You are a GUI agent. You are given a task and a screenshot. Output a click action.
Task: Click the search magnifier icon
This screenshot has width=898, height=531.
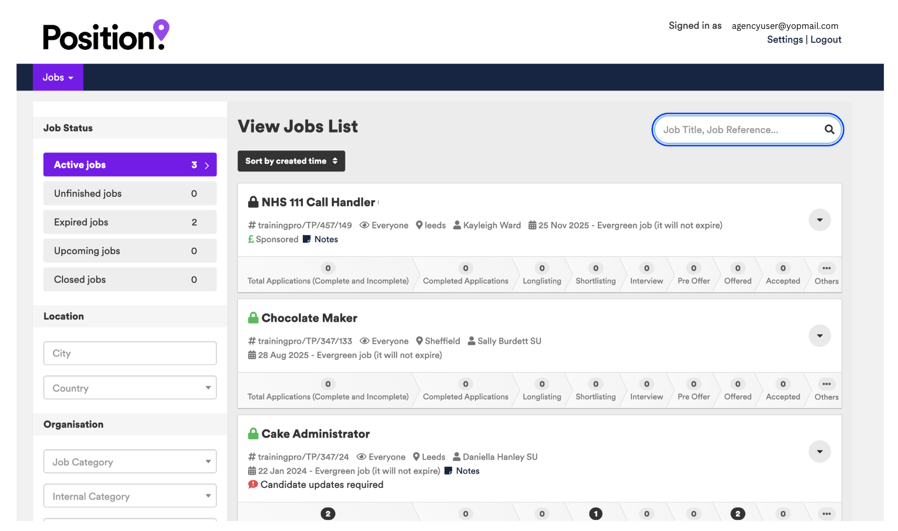point(829,130)
